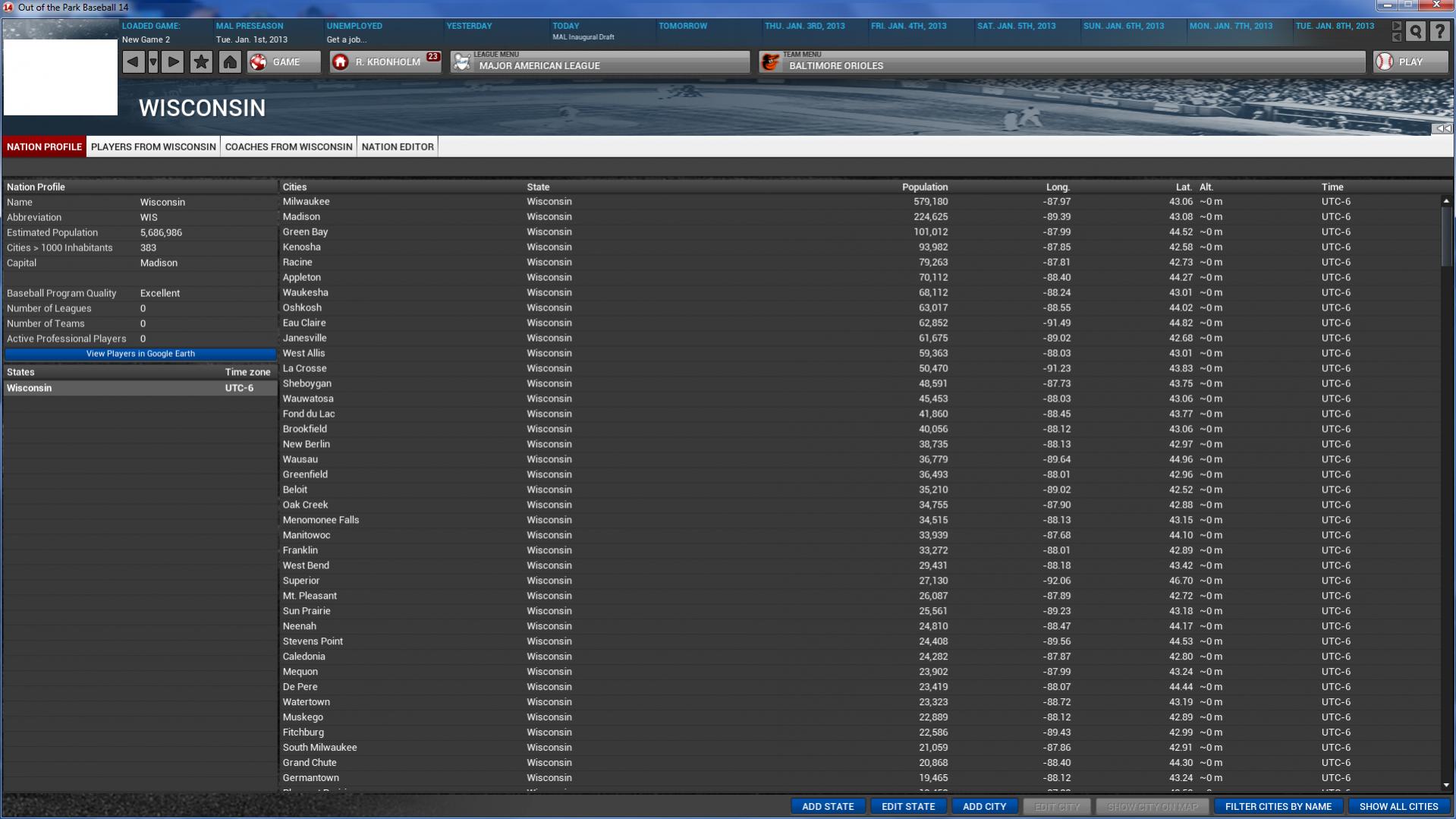Sort by the Cities column header

pos(294,187)
